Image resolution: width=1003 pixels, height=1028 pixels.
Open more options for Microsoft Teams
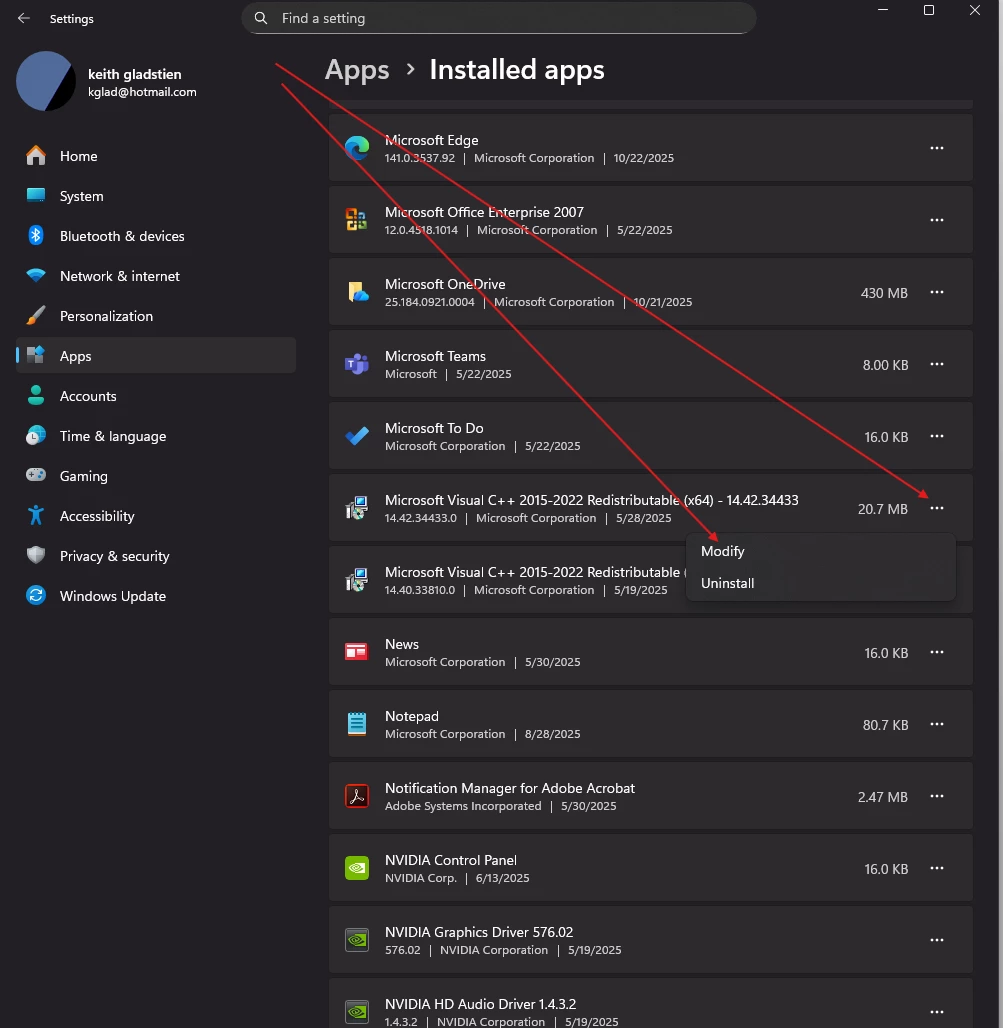937,365
